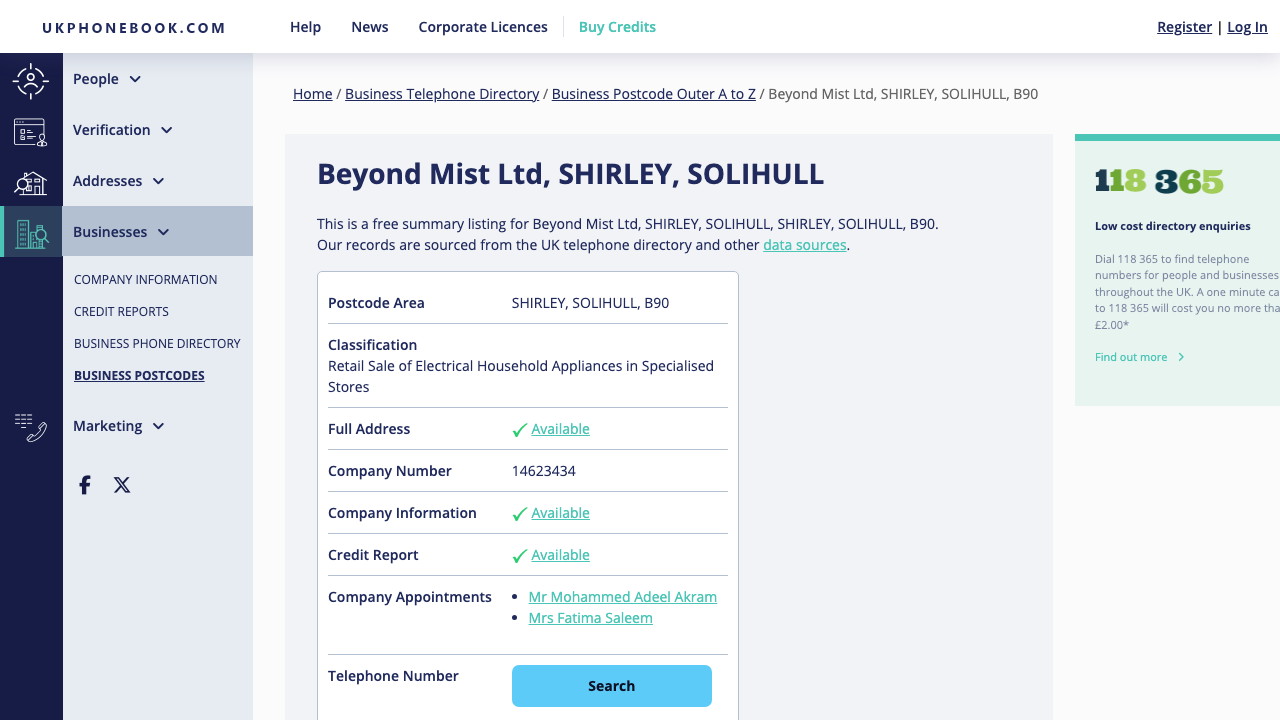The height and width of the screenshot is (720, 1280).
Task: Expand the Marketing dropdown
Action: click(x=158, y=426)
